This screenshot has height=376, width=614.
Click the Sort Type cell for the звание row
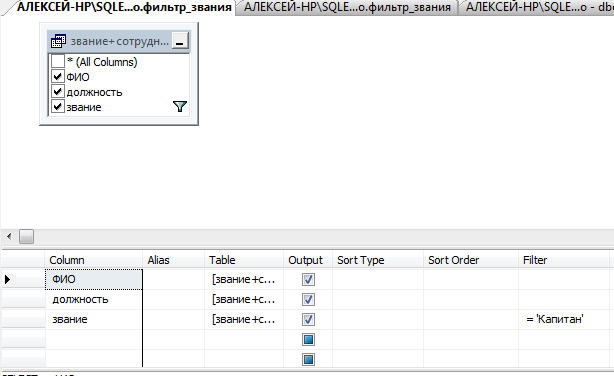(x=378, y=320)
